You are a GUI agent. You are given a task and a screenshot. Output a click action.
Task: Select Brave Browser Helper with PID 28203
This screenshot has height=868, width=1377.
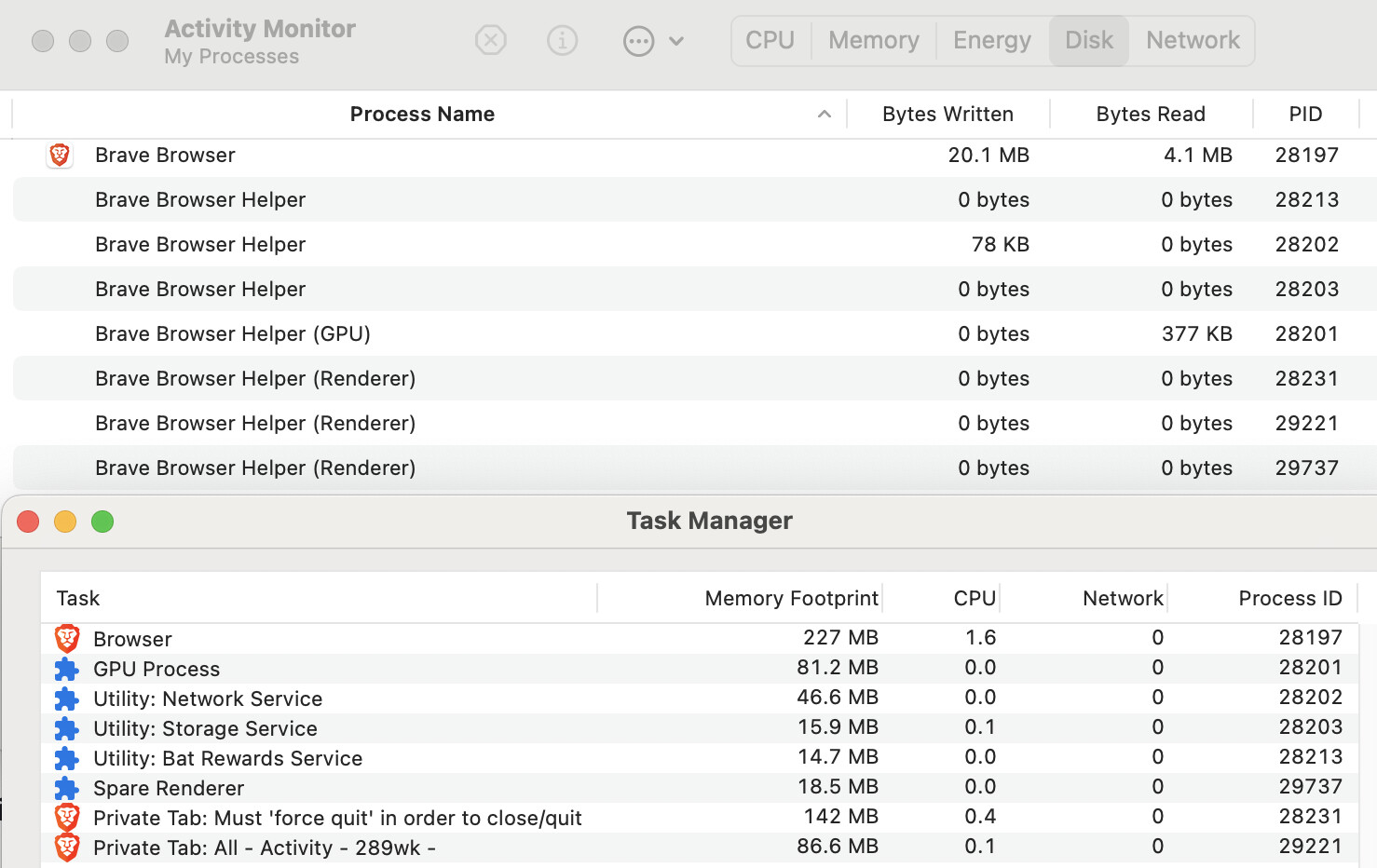tap(694, 289)
